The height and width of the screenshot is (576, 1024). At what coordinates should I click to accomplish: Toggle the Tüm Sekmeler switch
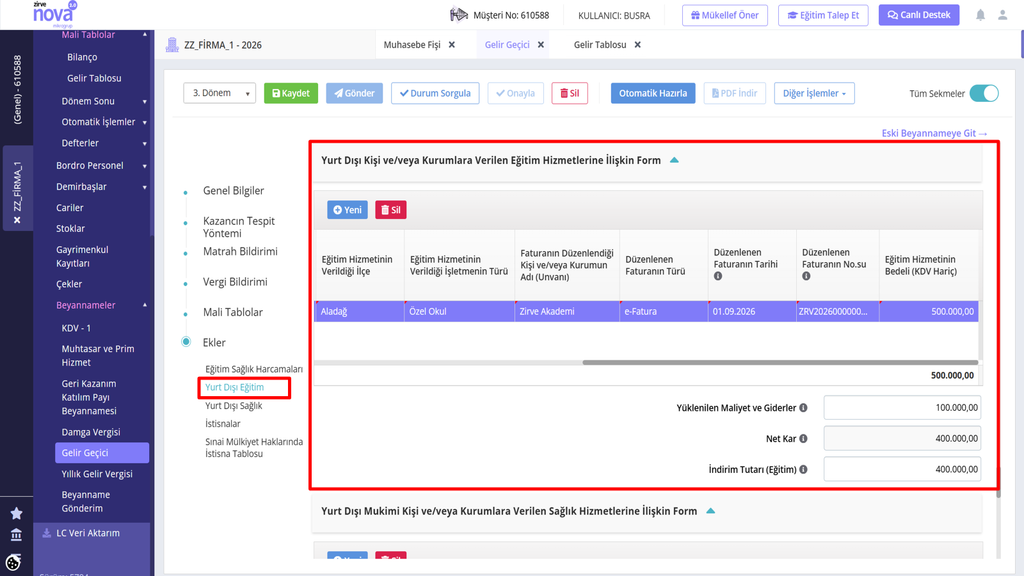point(984,93)
